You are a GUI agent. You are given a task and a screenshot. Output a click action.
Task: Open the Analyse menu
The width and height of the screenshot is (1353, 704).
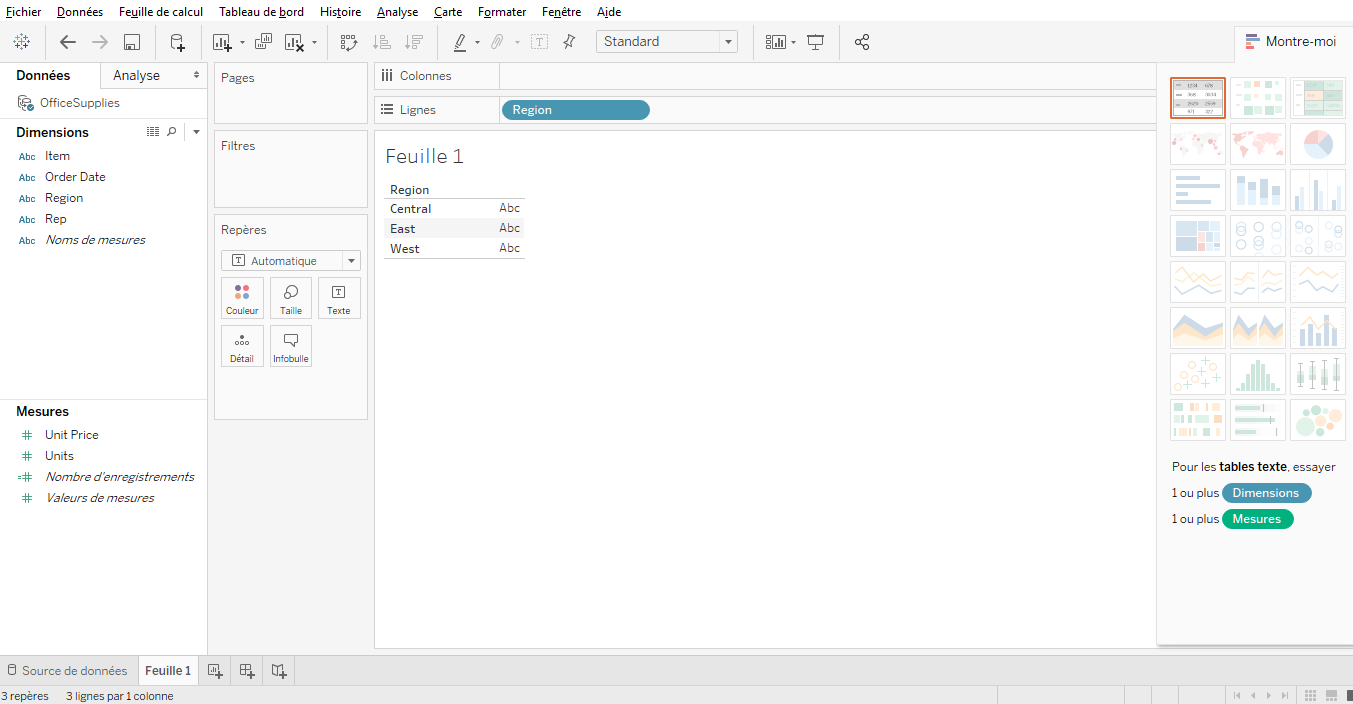(397, 11)
